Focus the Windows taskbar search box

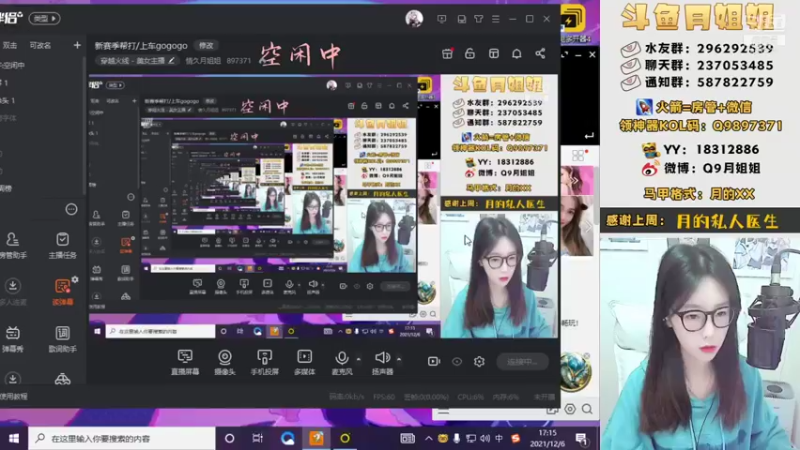(122, 438)
